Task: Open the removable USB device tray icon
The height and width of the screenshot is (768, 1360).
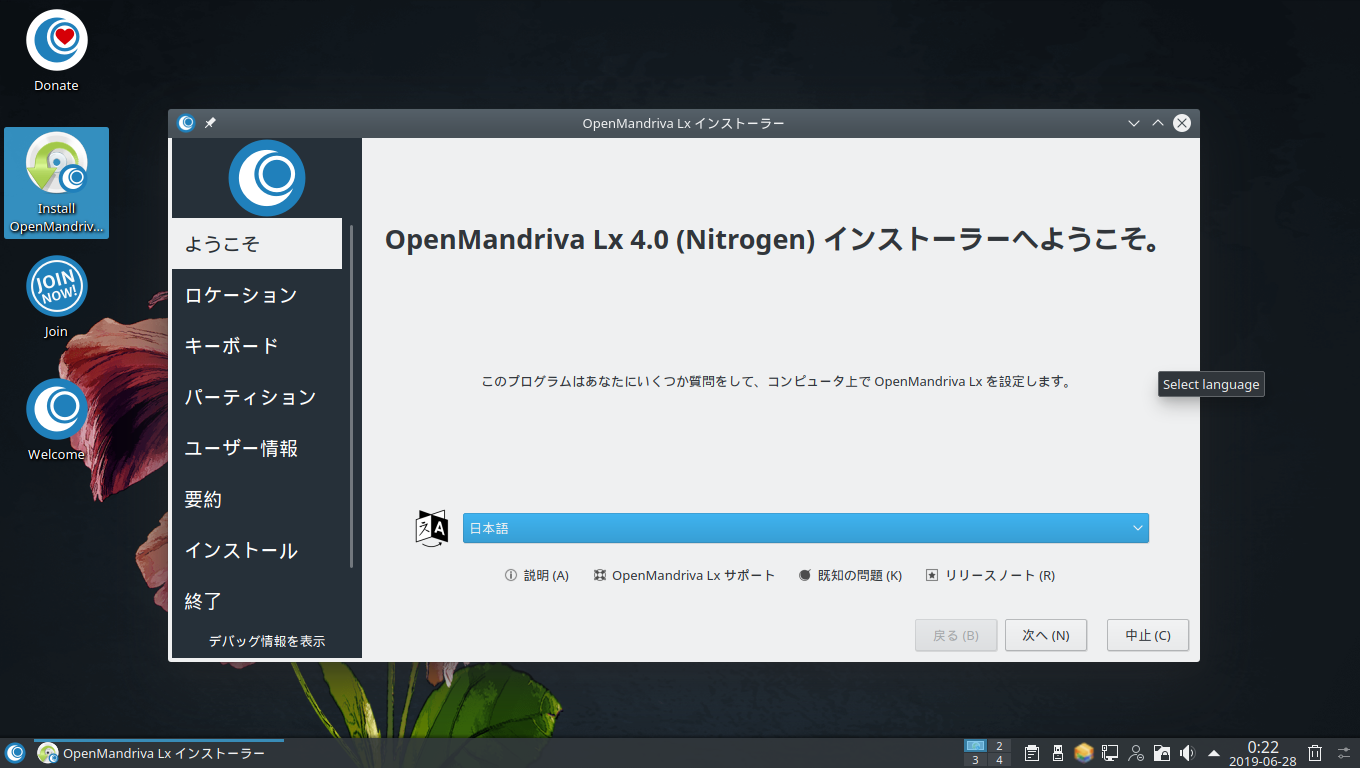Action: pos(1058,753)
